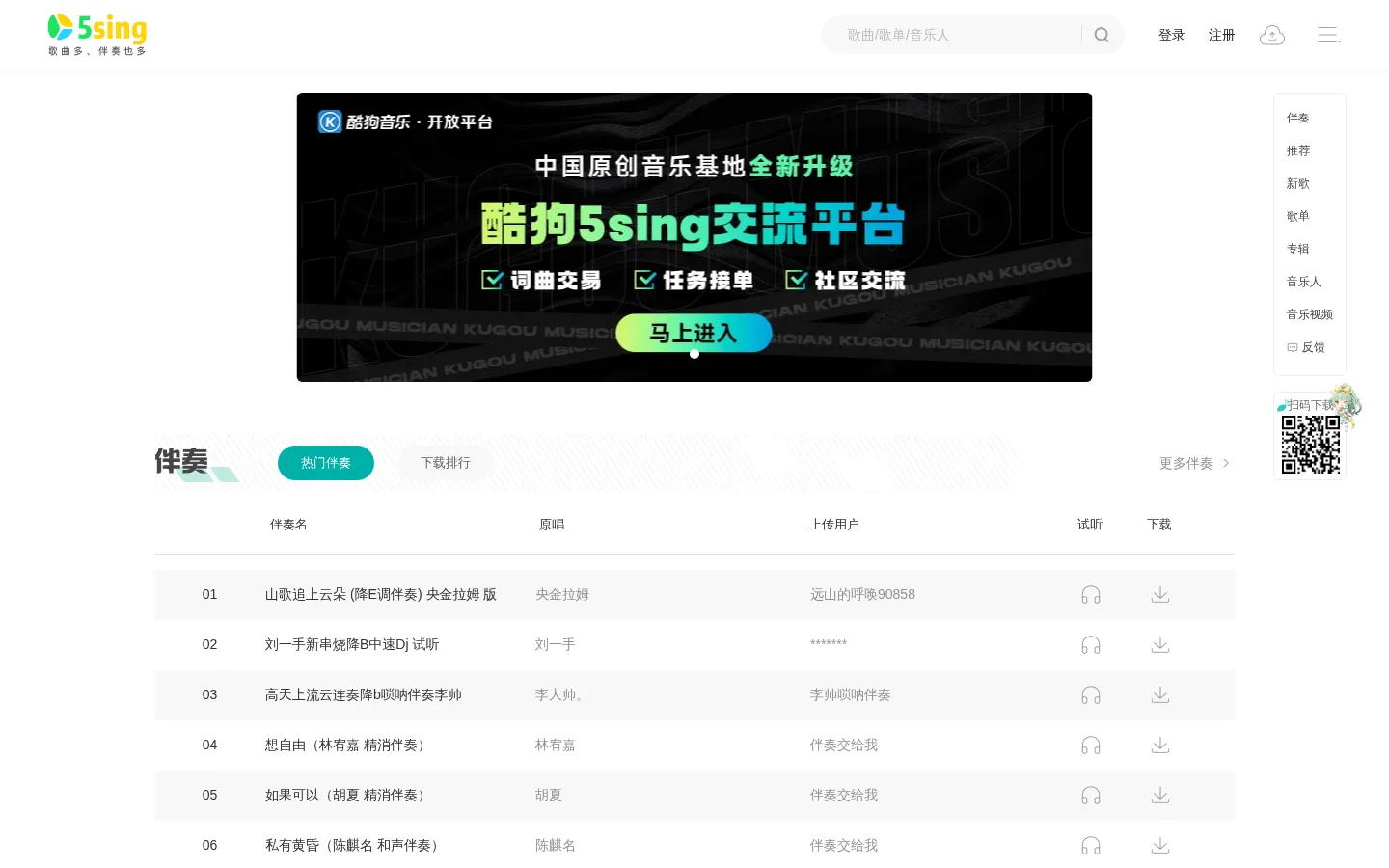
Task: Jump to 新歌 section in sidebar
Action: click(1298, 183)
